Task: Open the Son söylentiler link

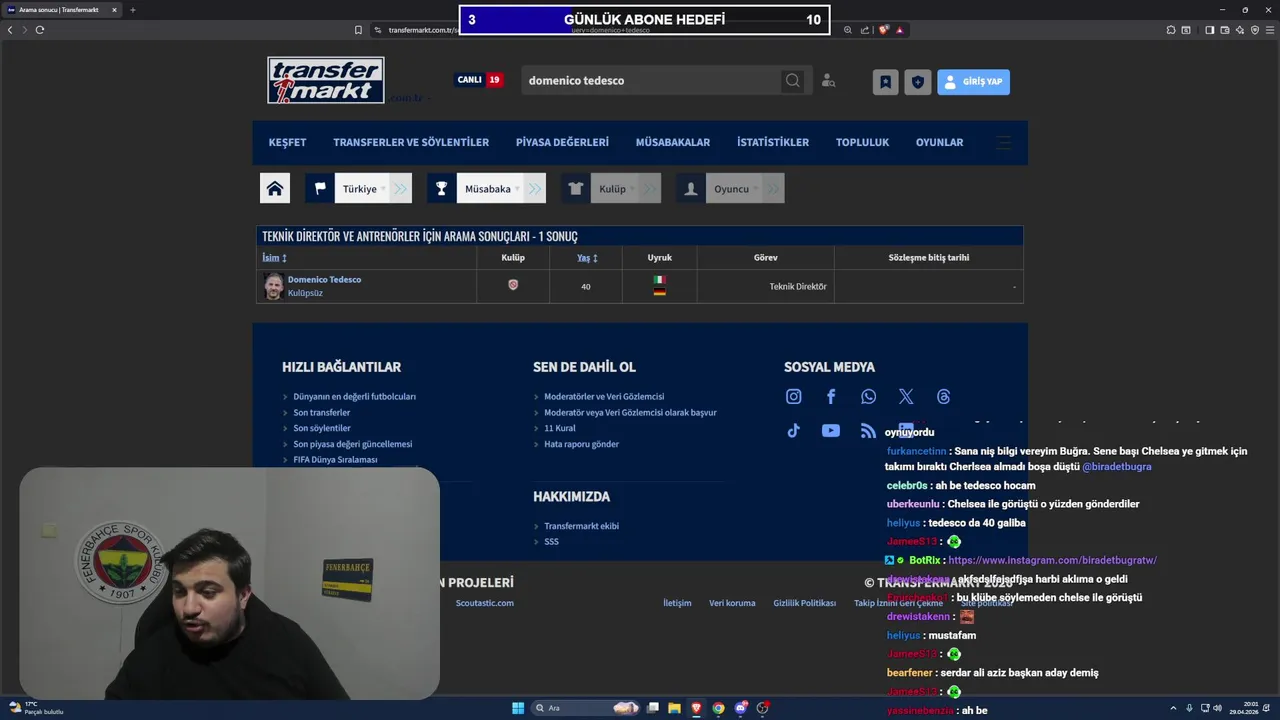Action: tap(322, 428)
